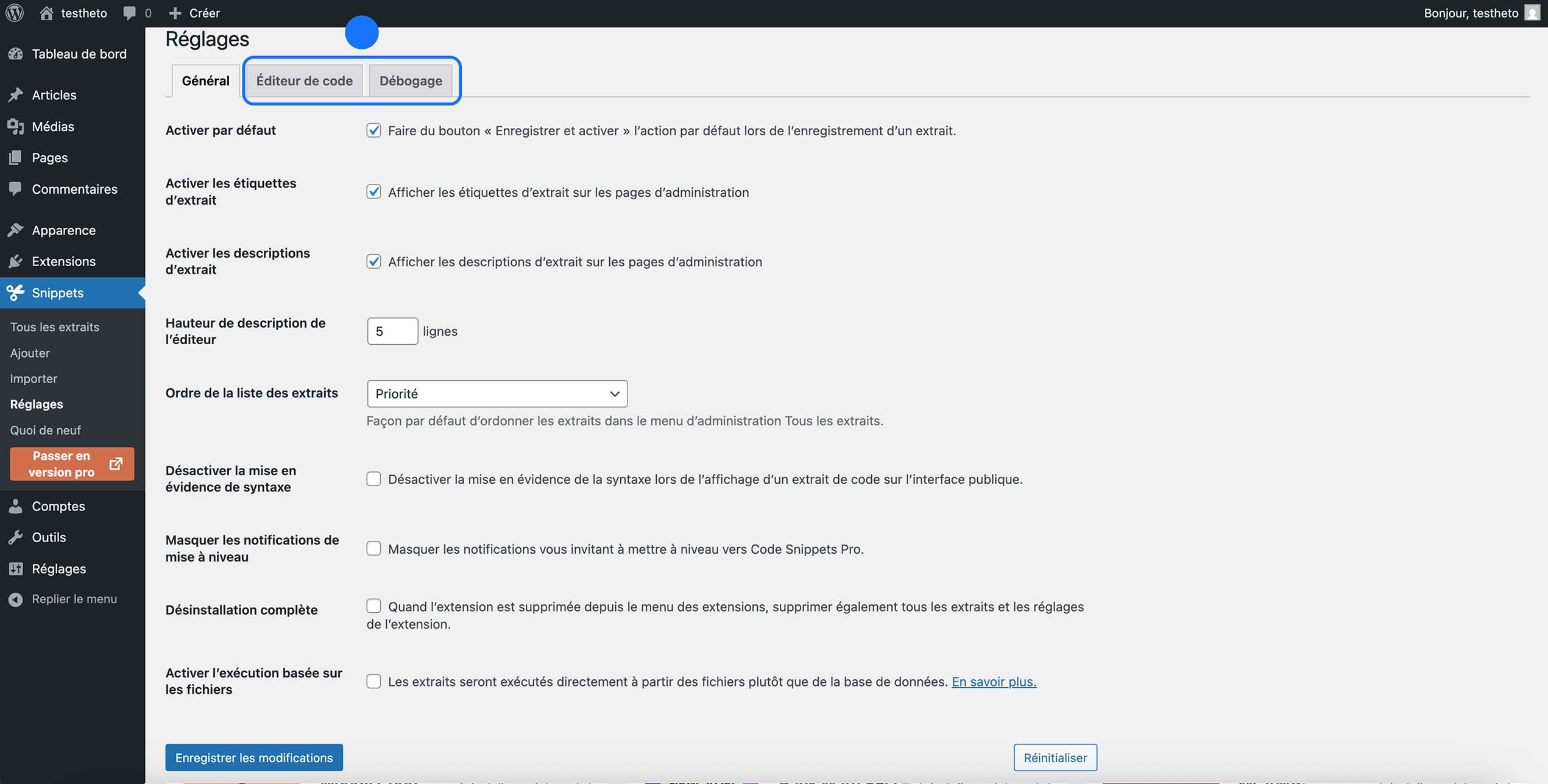The width and height of the screenshot is (1548, 784).
Task: Open the Commentaires bubble icon
Action: point(16,189)
